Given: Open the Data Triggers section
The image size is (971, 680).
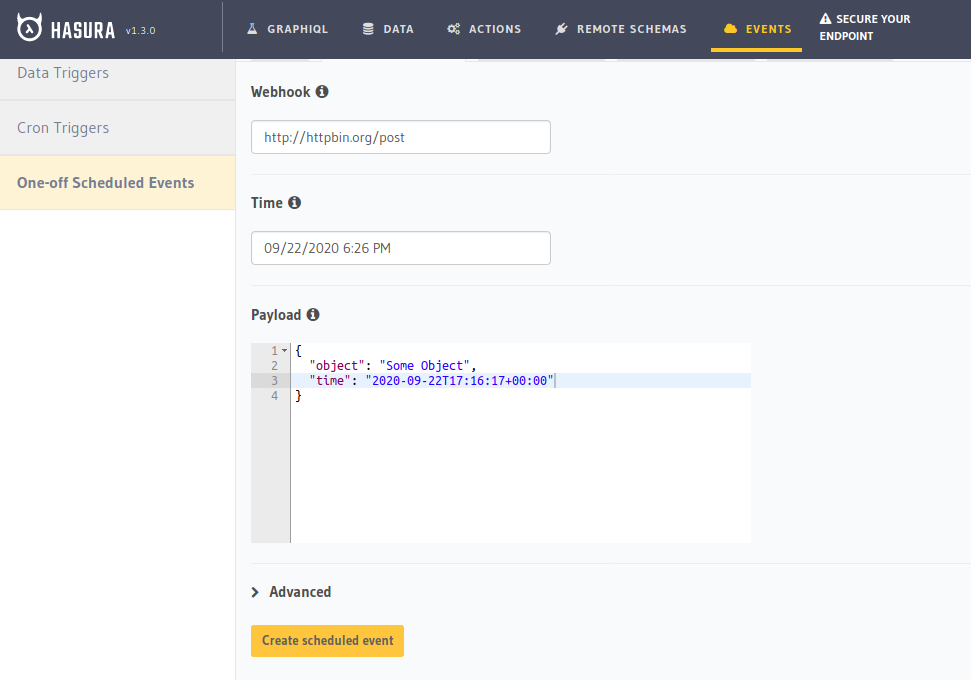Looking at the screenshot, I should pyautogui.click(x=63, y=72).
